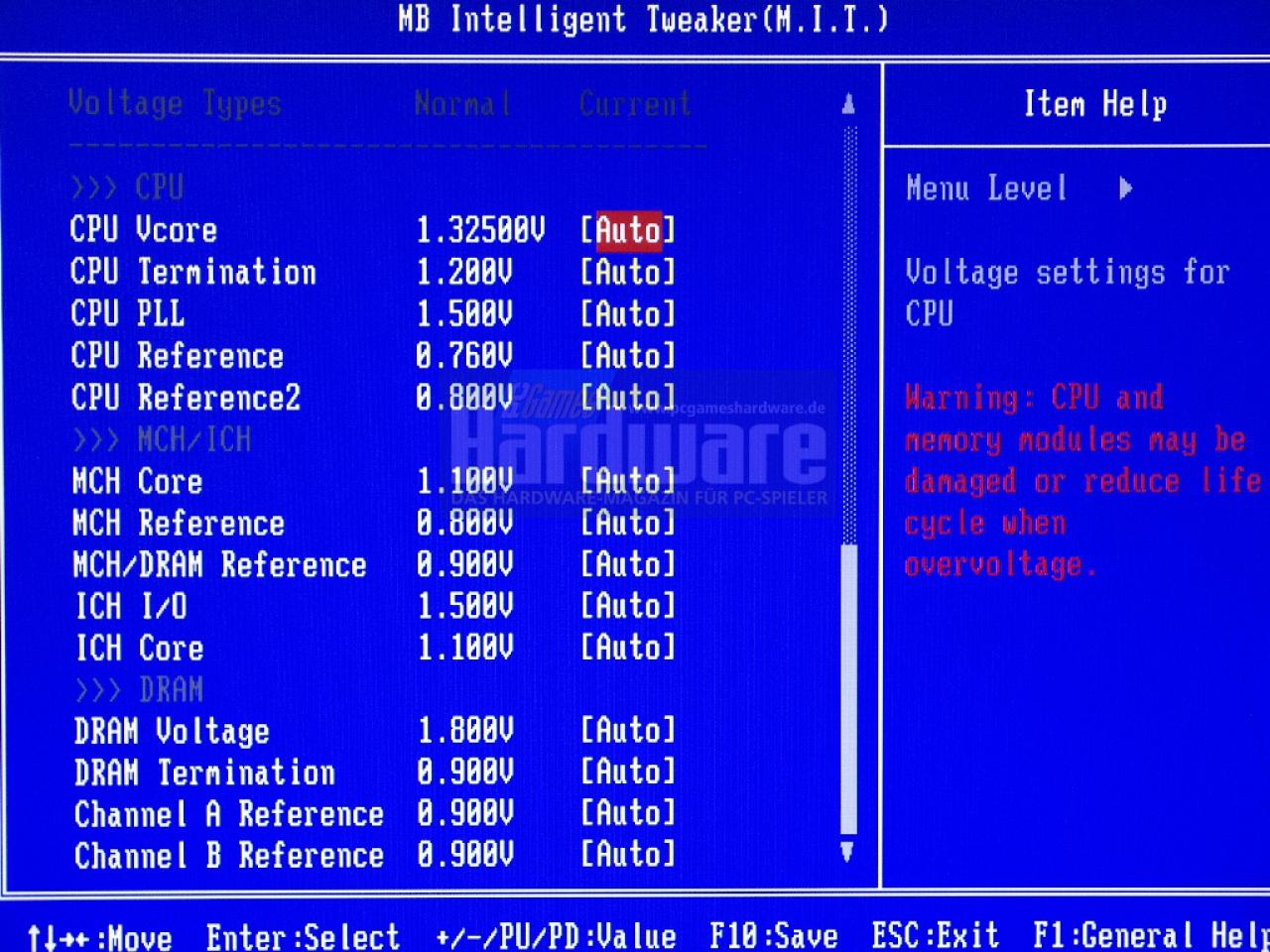Click the 1.800V DRAM Voltage normal value
The height and width of the screenshot is (952, 1270).
tap(465, 731)
